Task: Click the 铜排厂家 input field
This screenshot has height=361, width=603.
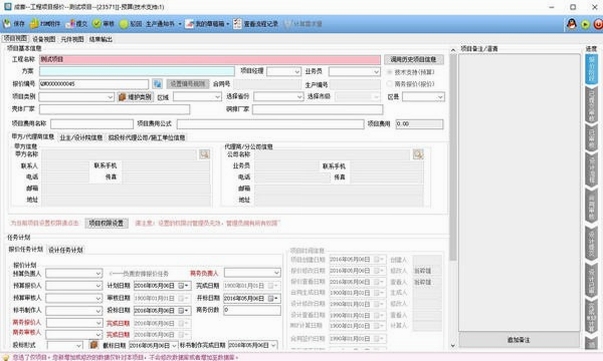Action: click(318, 110)
